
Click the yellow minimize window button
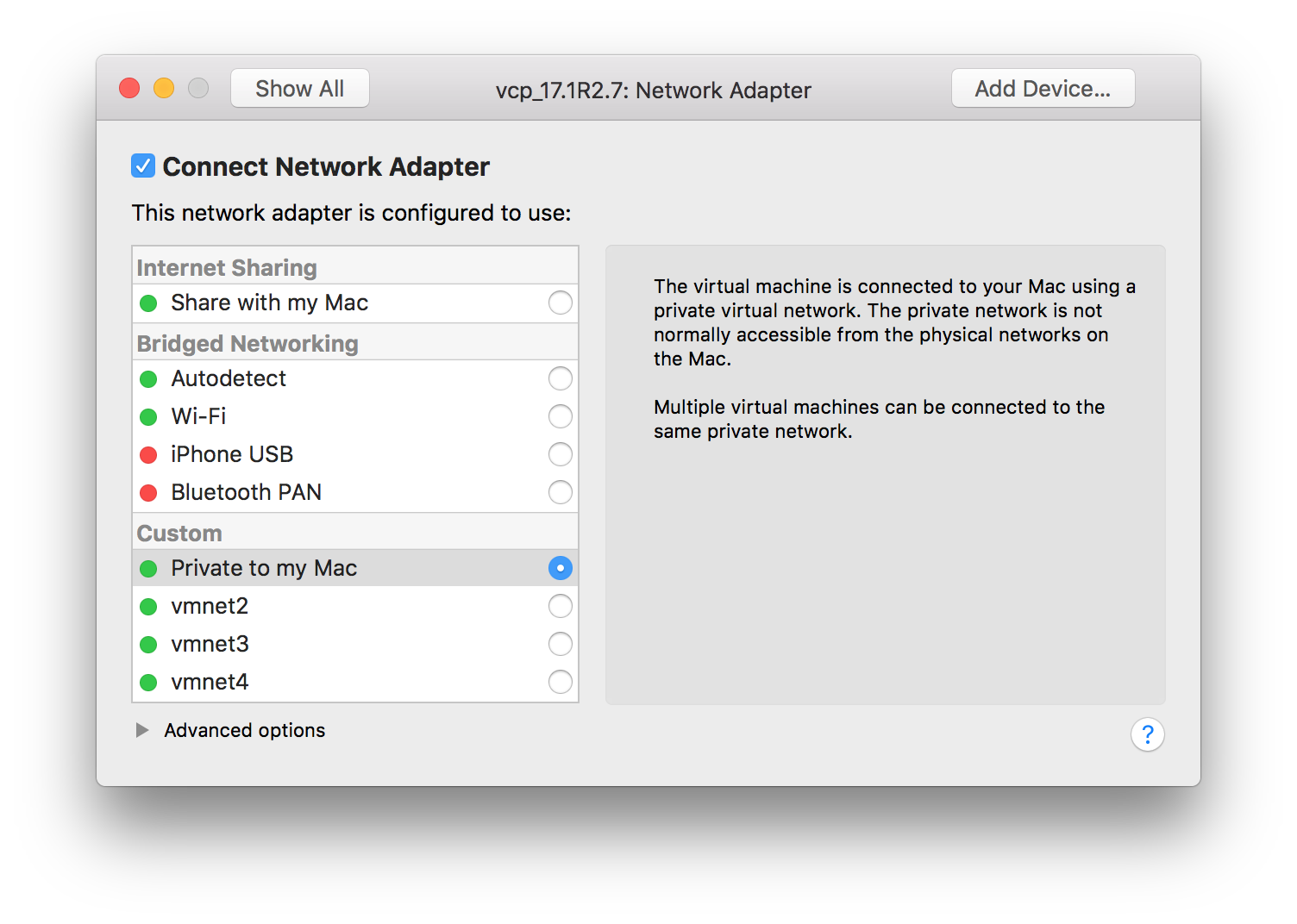(164, 88)
